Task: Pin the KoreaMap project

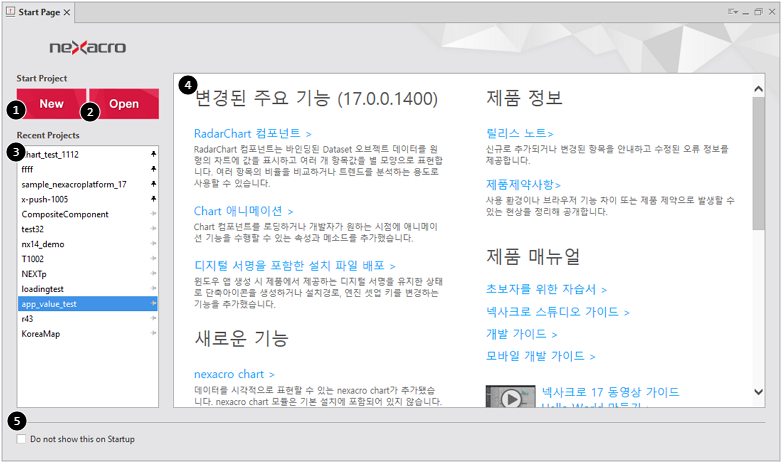Action: click(154, 333)
